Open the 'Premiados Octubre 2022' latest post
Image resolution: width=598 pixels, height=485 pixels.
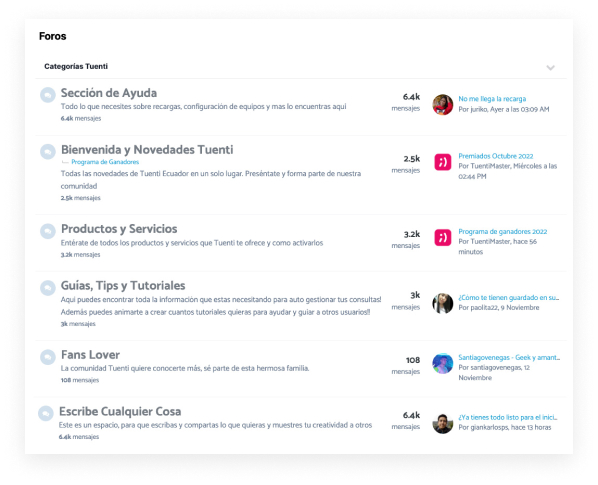495,156
